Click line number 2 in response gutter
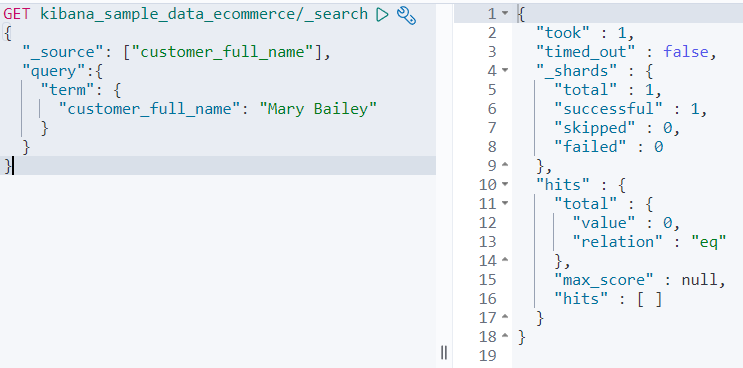 pyautogui.click(x=492, y=33)
